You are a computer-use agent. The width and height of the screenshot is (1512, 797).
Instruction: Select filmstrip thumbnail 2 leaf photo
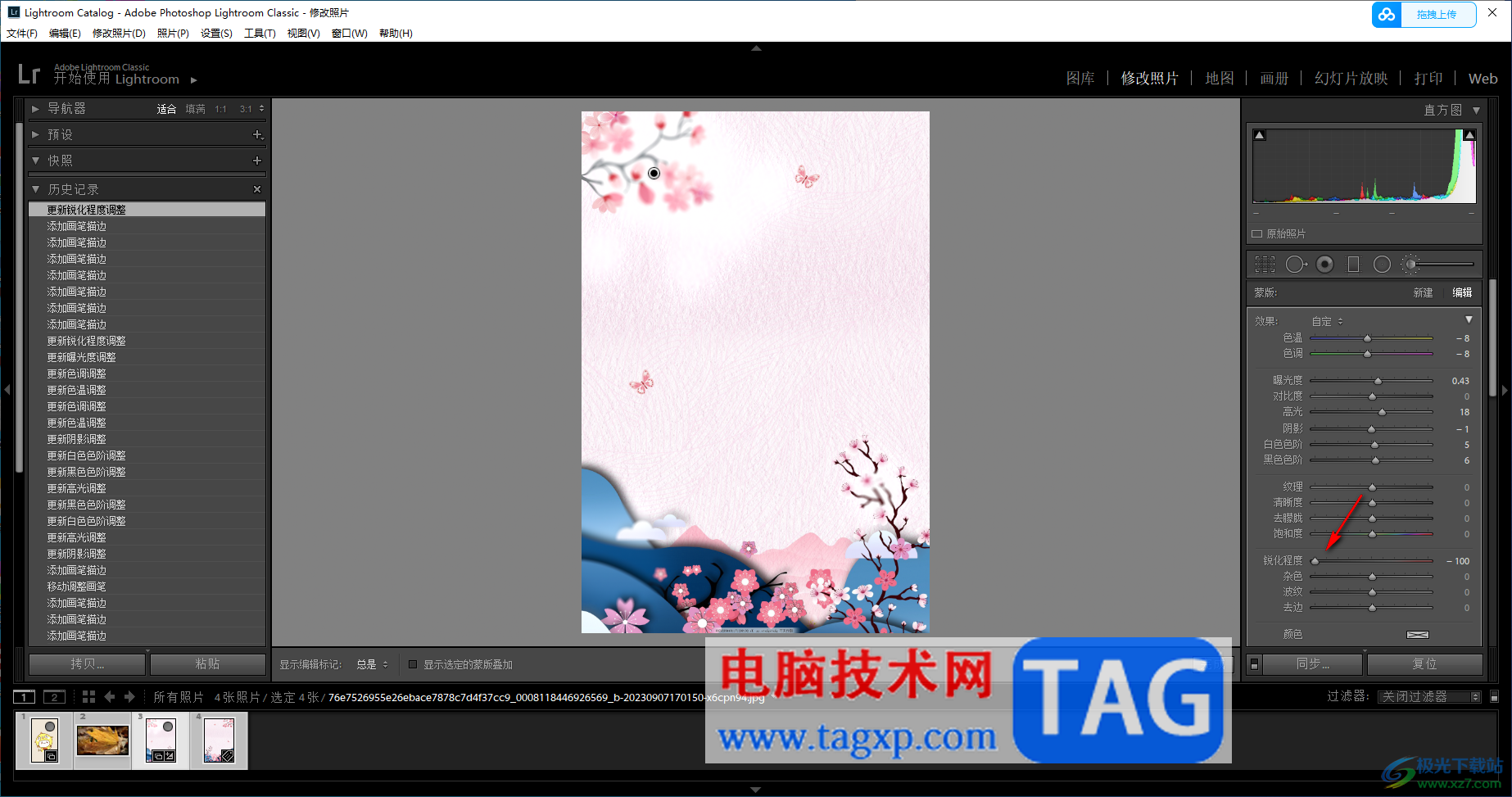pos(102,740)
